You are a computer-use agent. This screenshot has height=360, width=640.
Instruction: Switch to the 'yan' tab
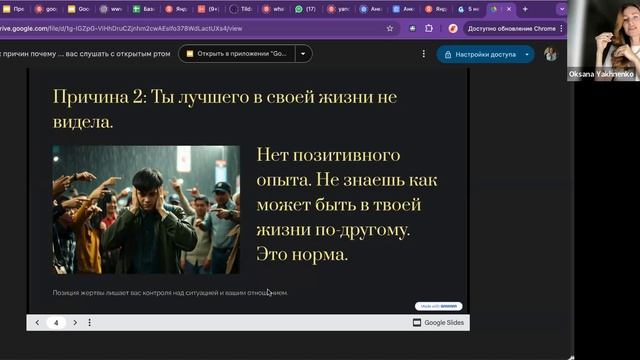pos(338,9)
